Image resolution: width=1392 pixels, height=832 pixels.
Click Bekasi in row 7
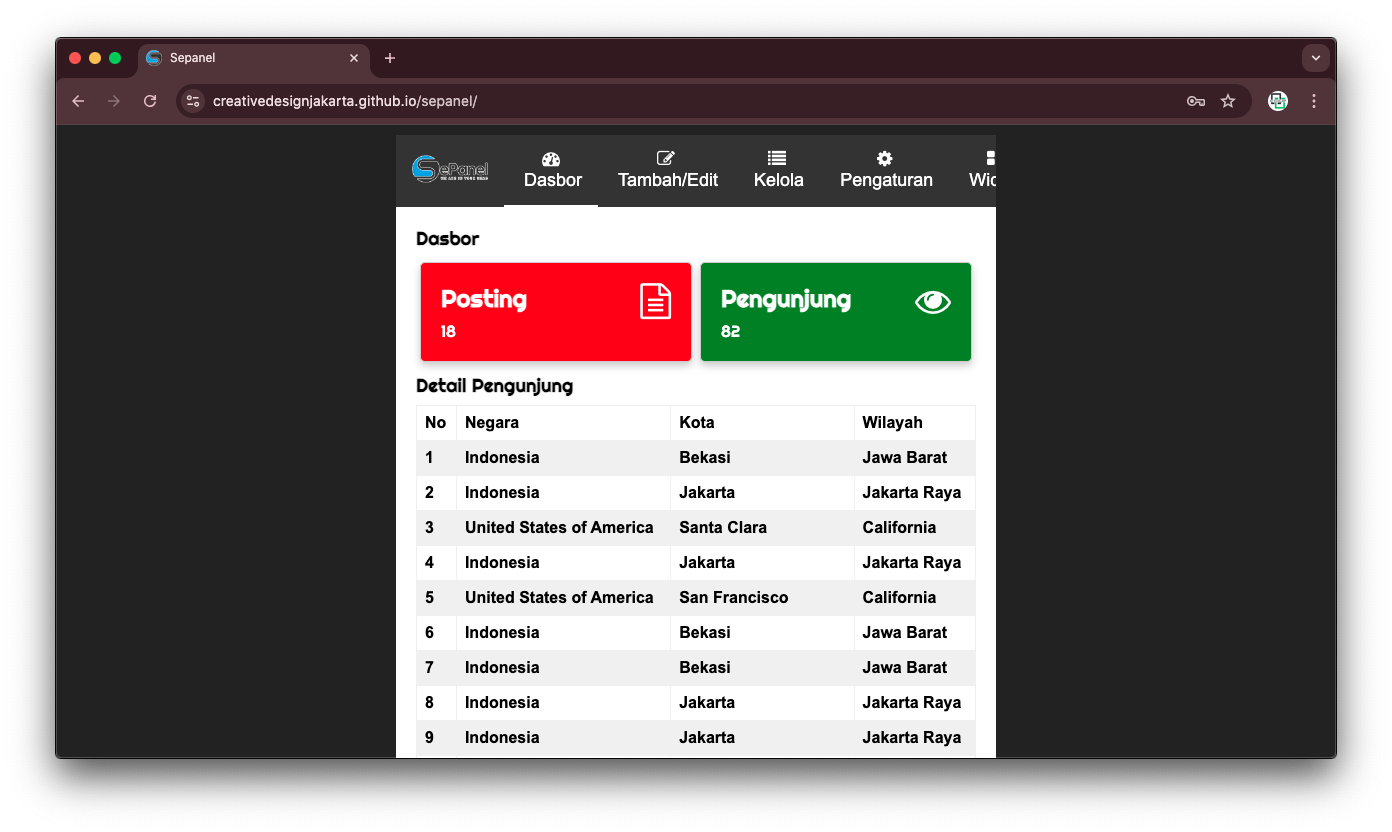[x=705, y=667]
